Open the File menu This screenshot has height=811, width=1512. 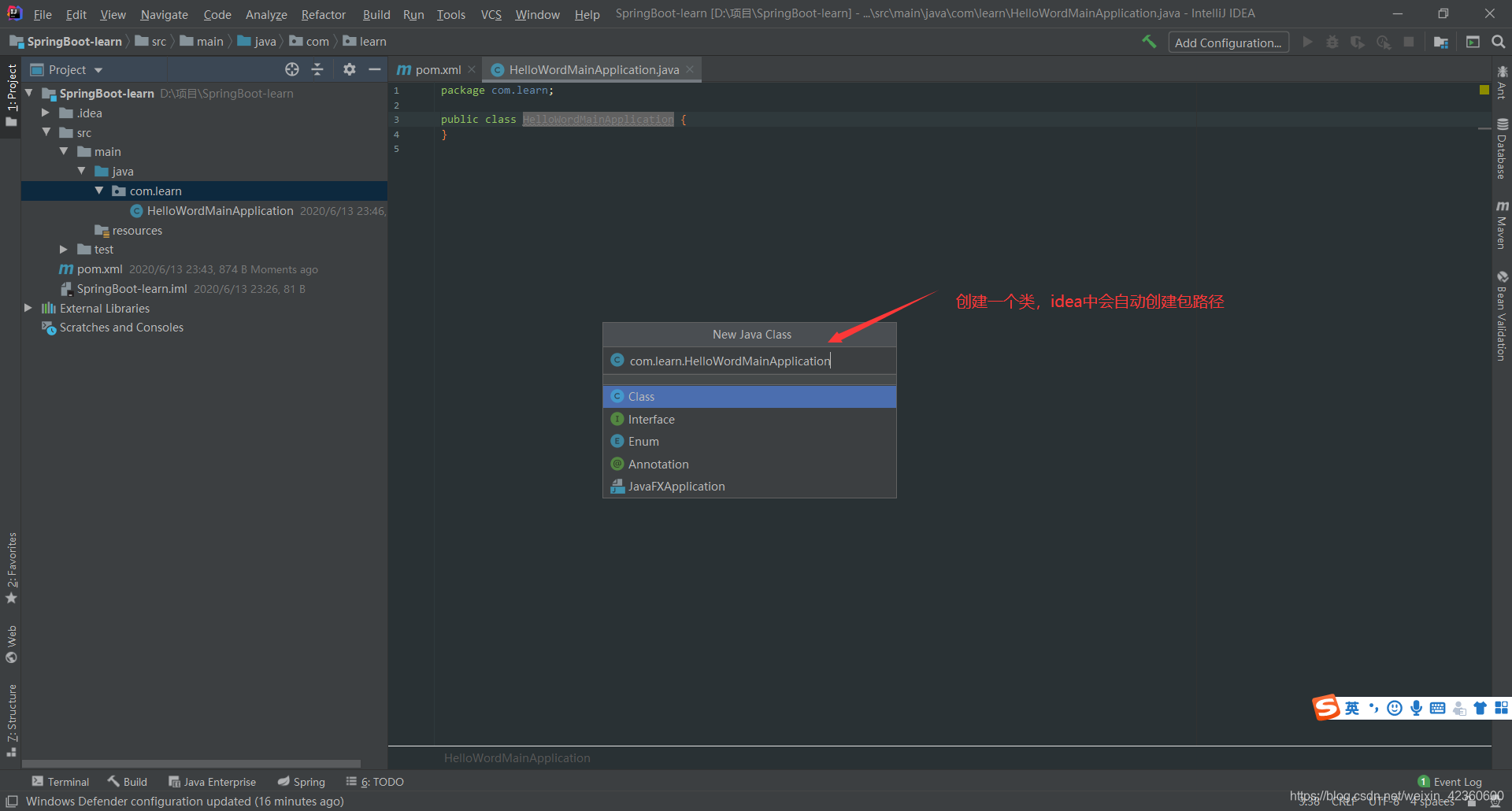[x=43, y=14]
